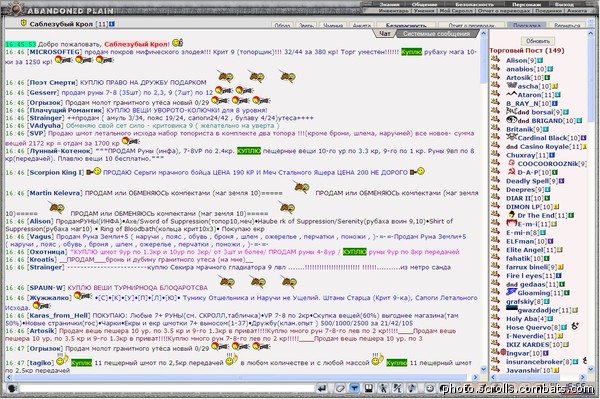Click the save chat floppy icon
The height and width of the screenshot is (399, 600).
click(368, 389)
